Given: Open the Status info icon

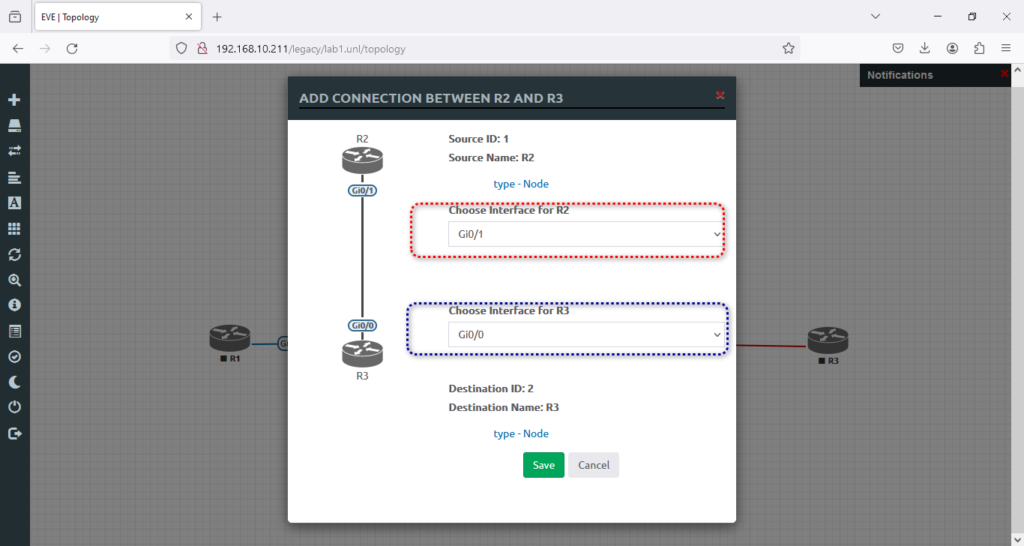Looking at the screenshot, I should tap(14, 305).
